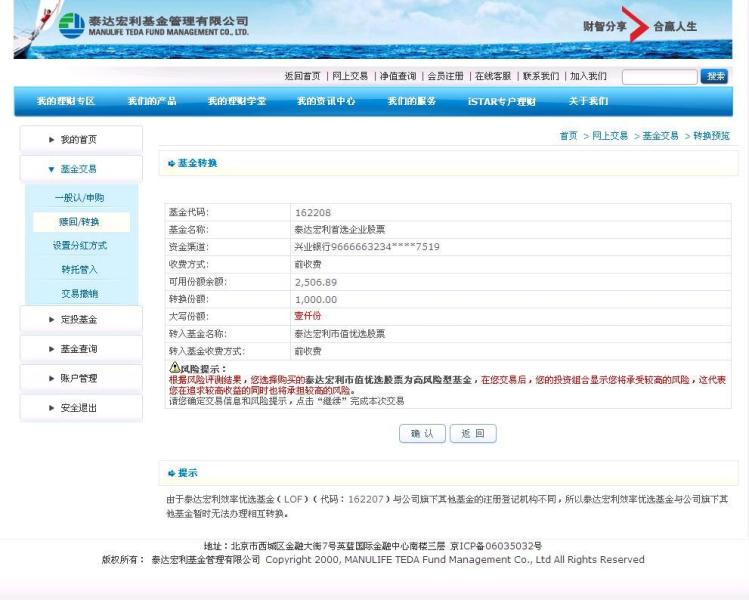Click the 联系我们 top link
749x600 pixels.
541,76
